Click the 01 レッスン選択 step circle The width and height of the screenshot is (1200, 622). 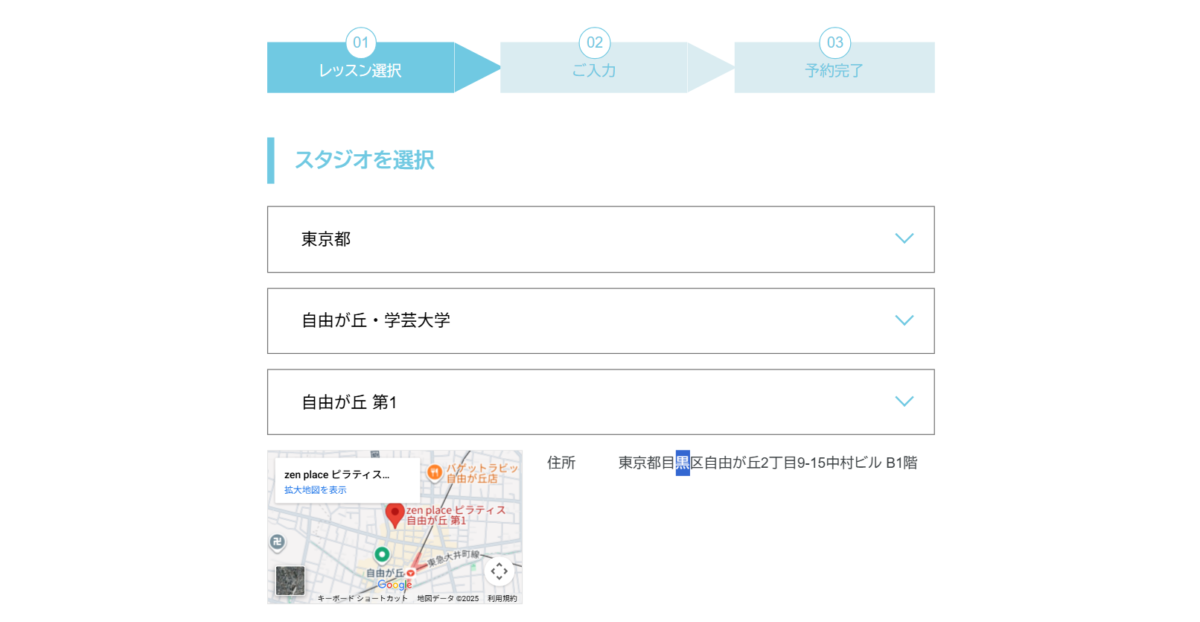coord(360,42)
